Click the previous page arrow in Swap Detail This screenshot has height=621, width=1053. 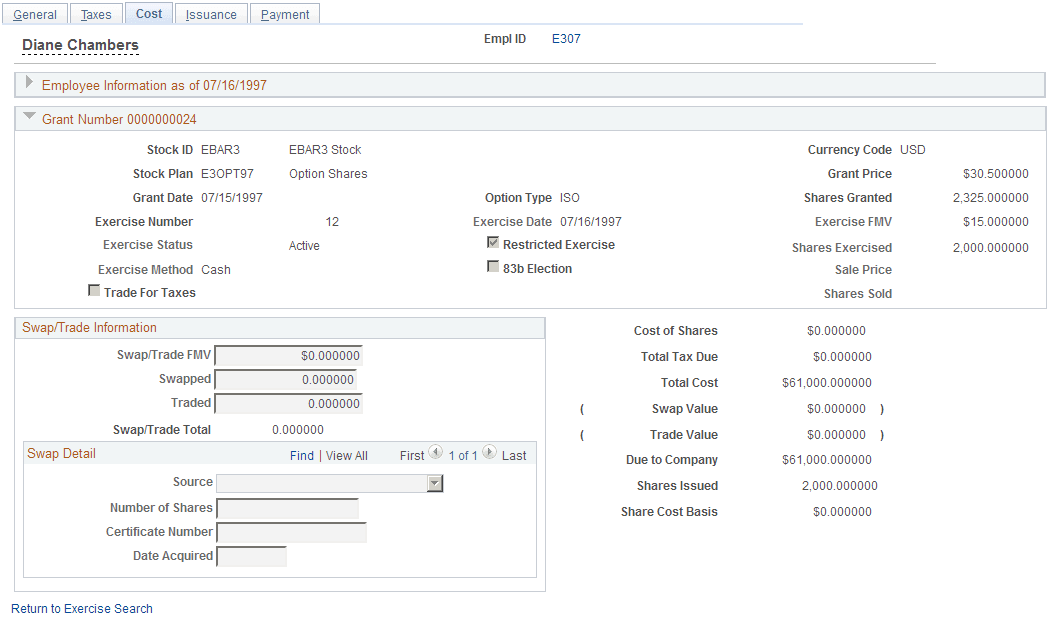click(x=435, y=453)
